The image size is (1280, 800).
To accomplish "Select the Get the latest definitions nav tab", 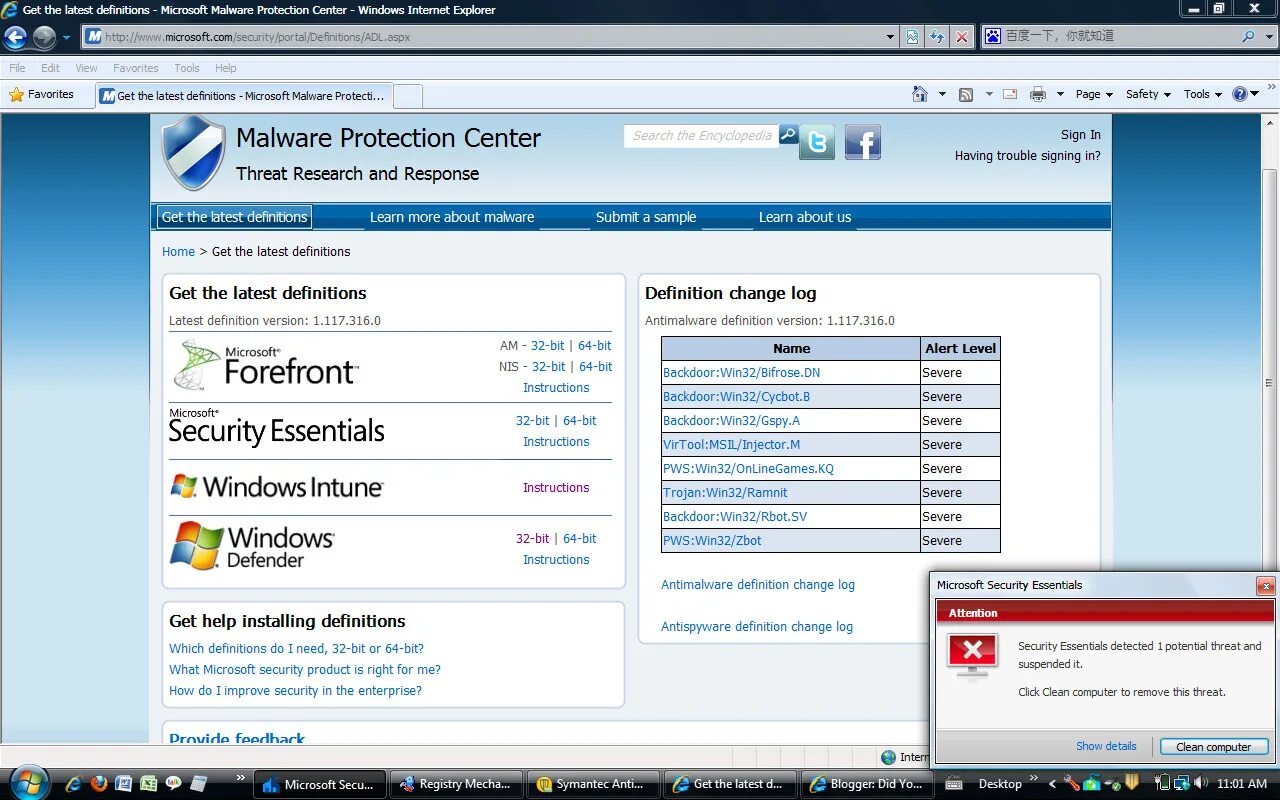I will [234, 217].
